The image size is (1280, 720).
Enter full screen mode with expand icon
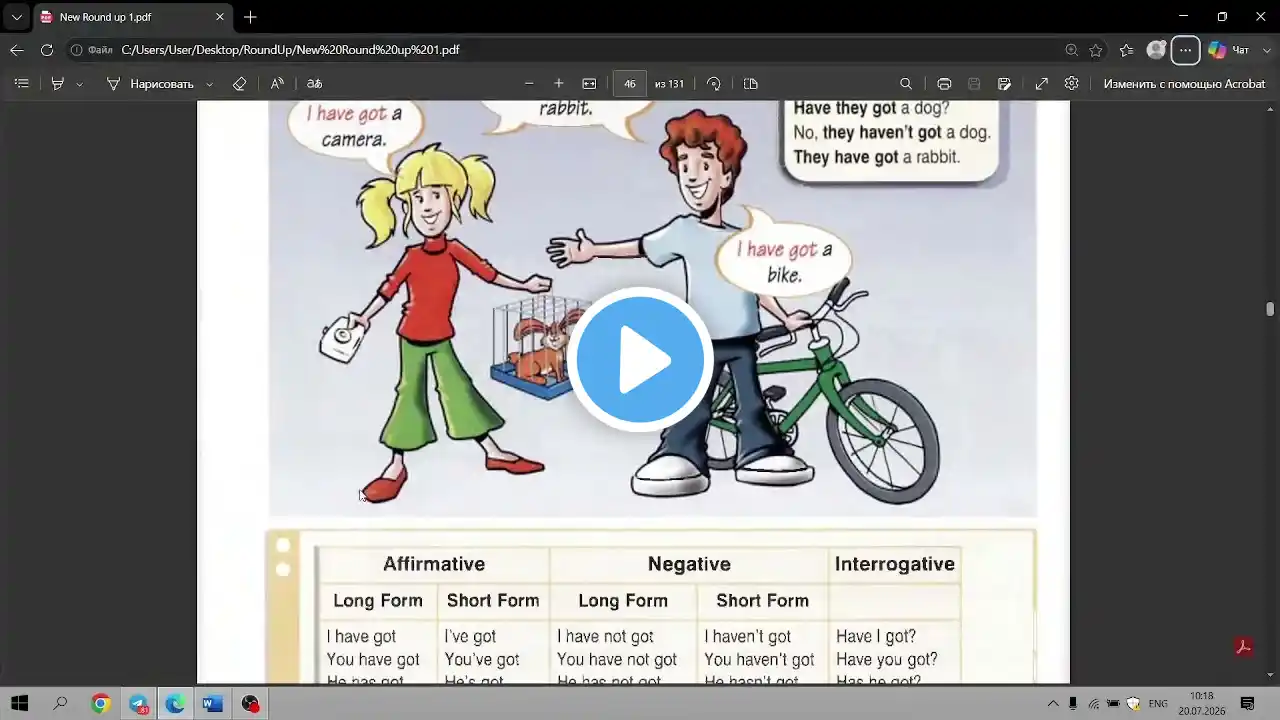click(1041, 84)
